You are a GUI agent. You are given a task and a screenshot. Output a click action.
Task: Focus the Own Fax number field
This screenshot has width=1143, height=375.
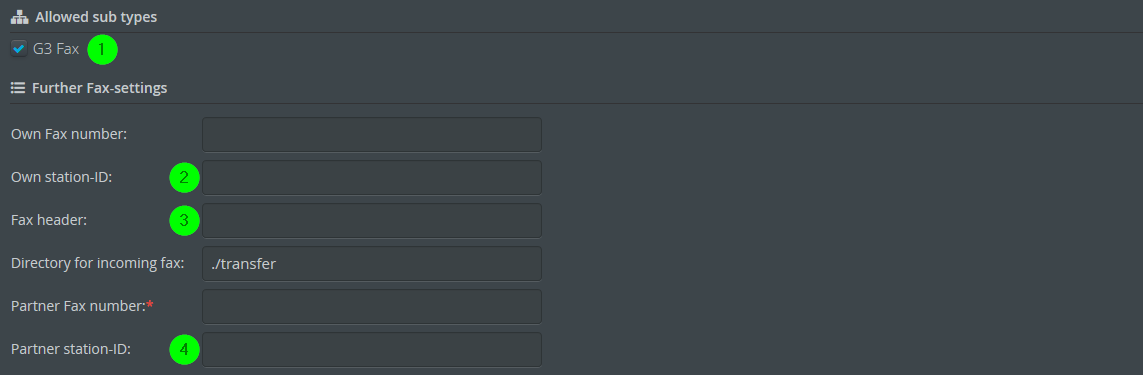372,134
